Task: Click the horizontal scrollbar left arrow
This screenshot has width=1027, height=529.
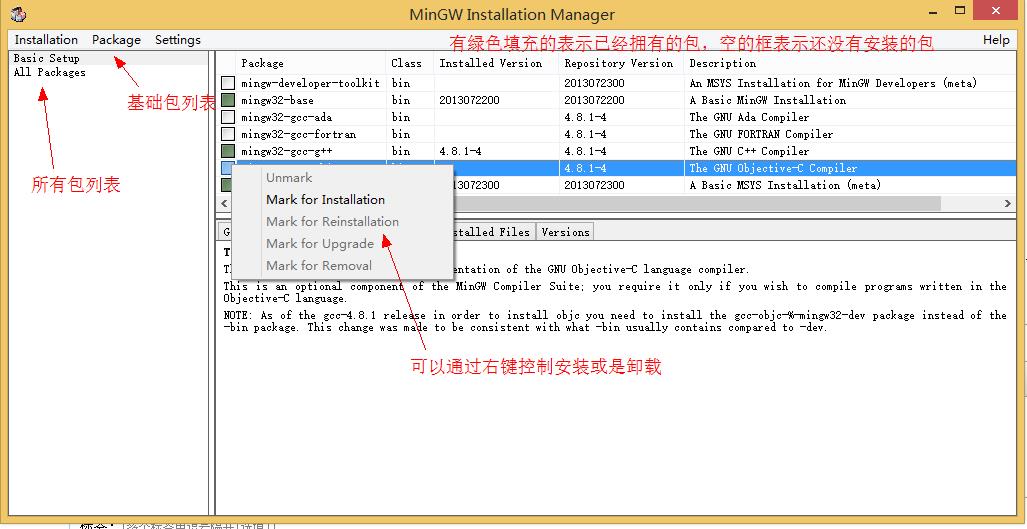Action: [x=225, y=204]
